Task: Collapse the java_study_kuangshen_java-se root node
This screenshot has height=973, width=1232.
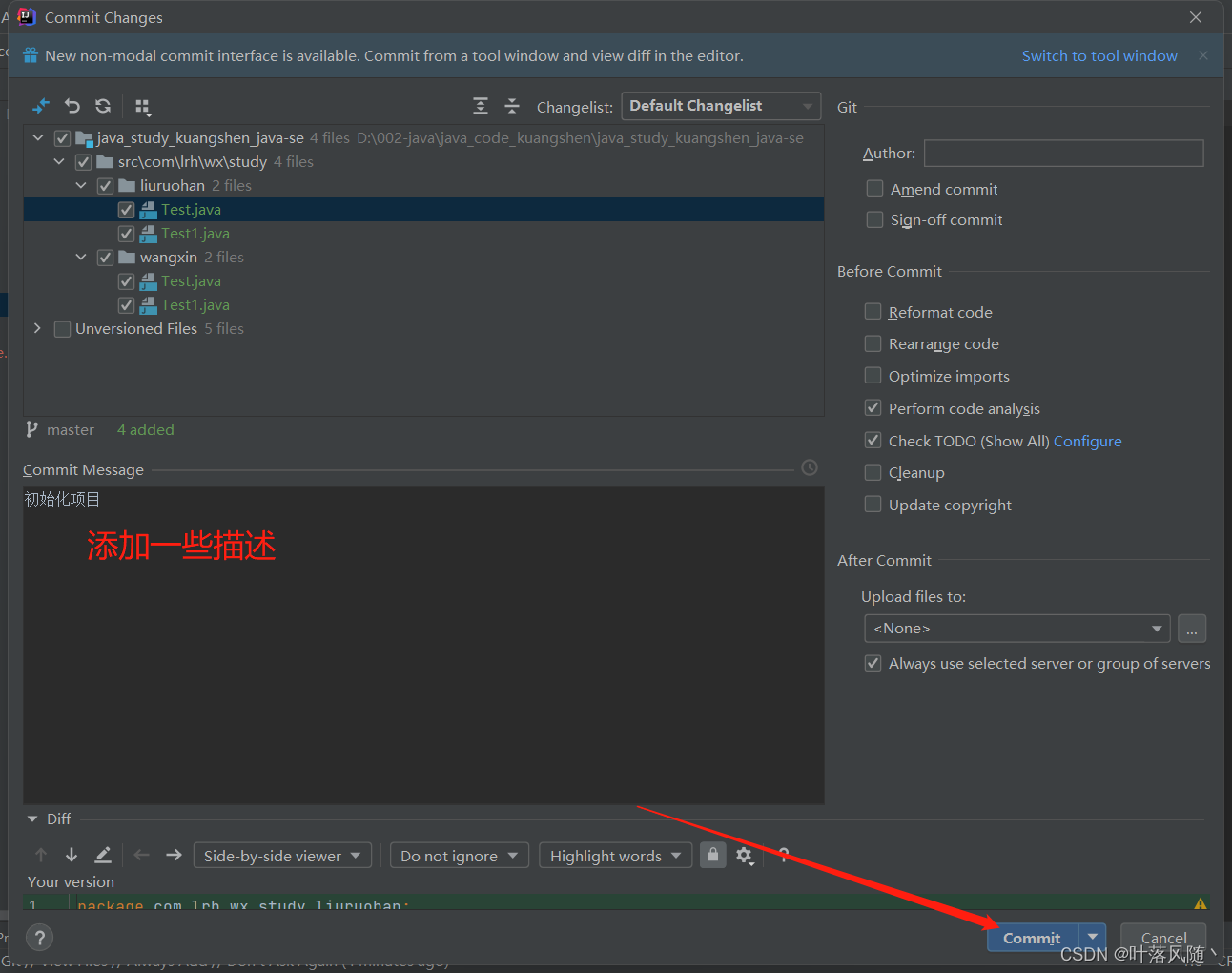Action: point(38,137)
